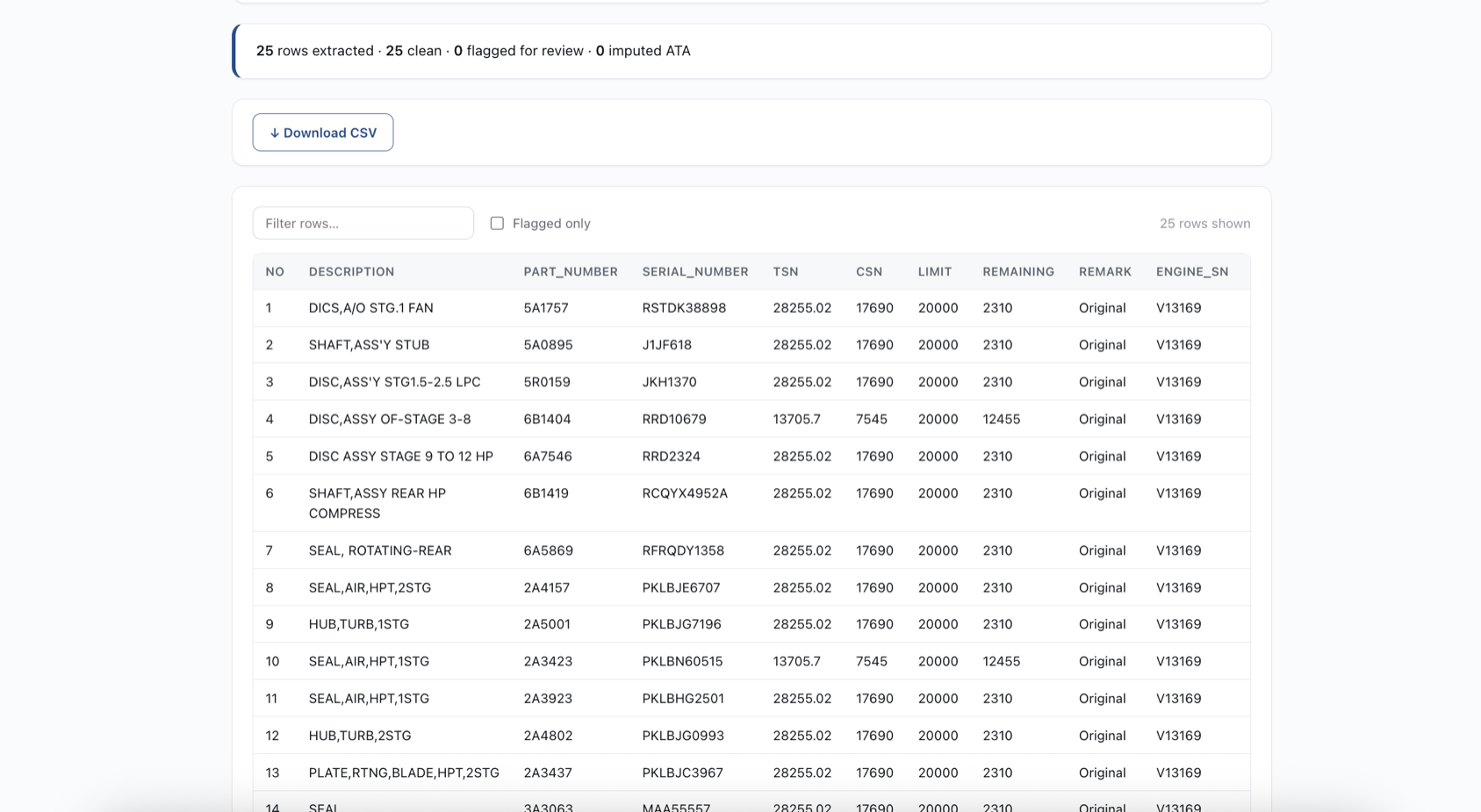Select part number 6A5869
The height and width of the screenshot is (812, 1481).
point(548,550)
